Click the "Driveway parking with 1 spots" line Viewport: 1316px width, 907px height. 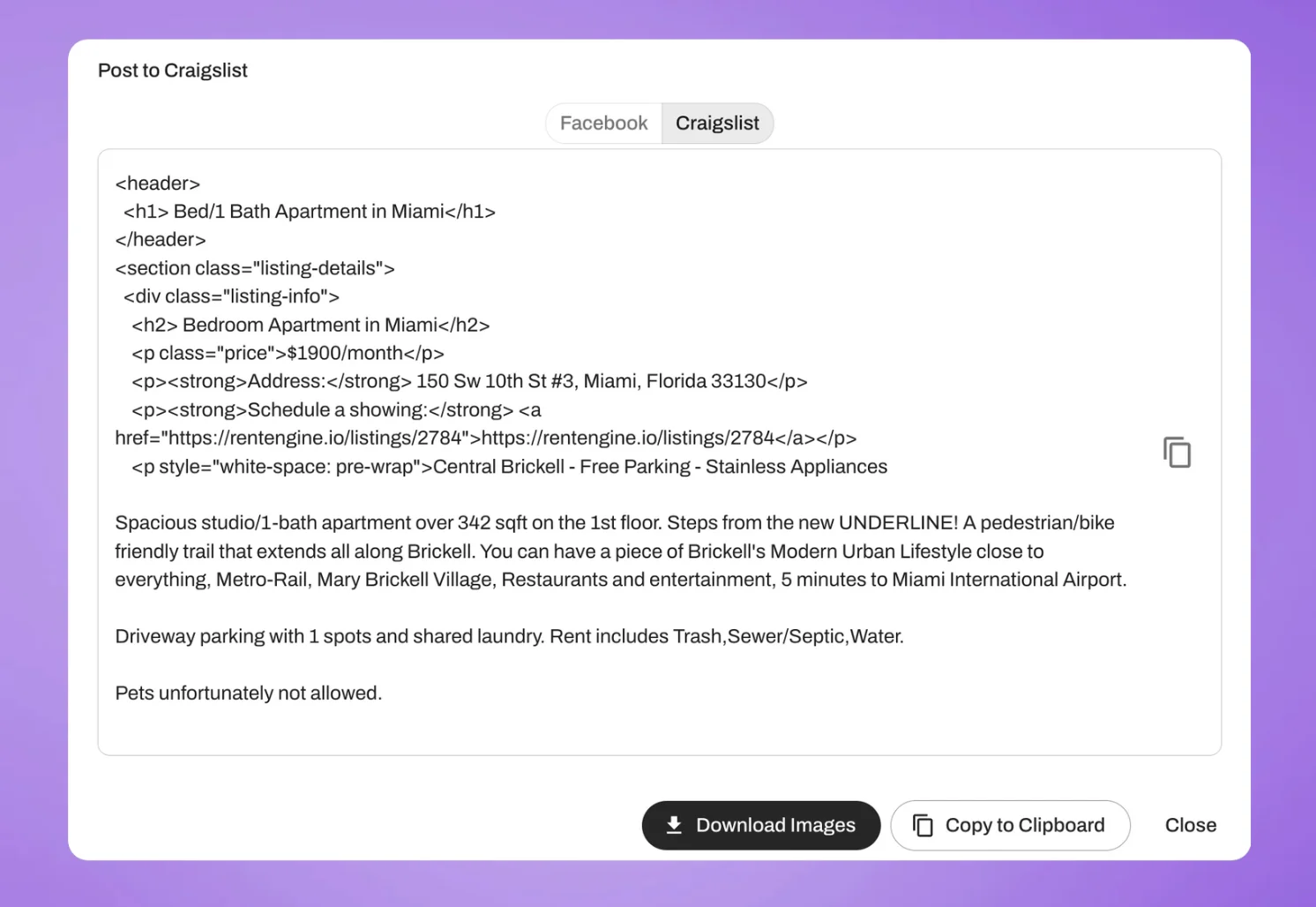(509, 637)
